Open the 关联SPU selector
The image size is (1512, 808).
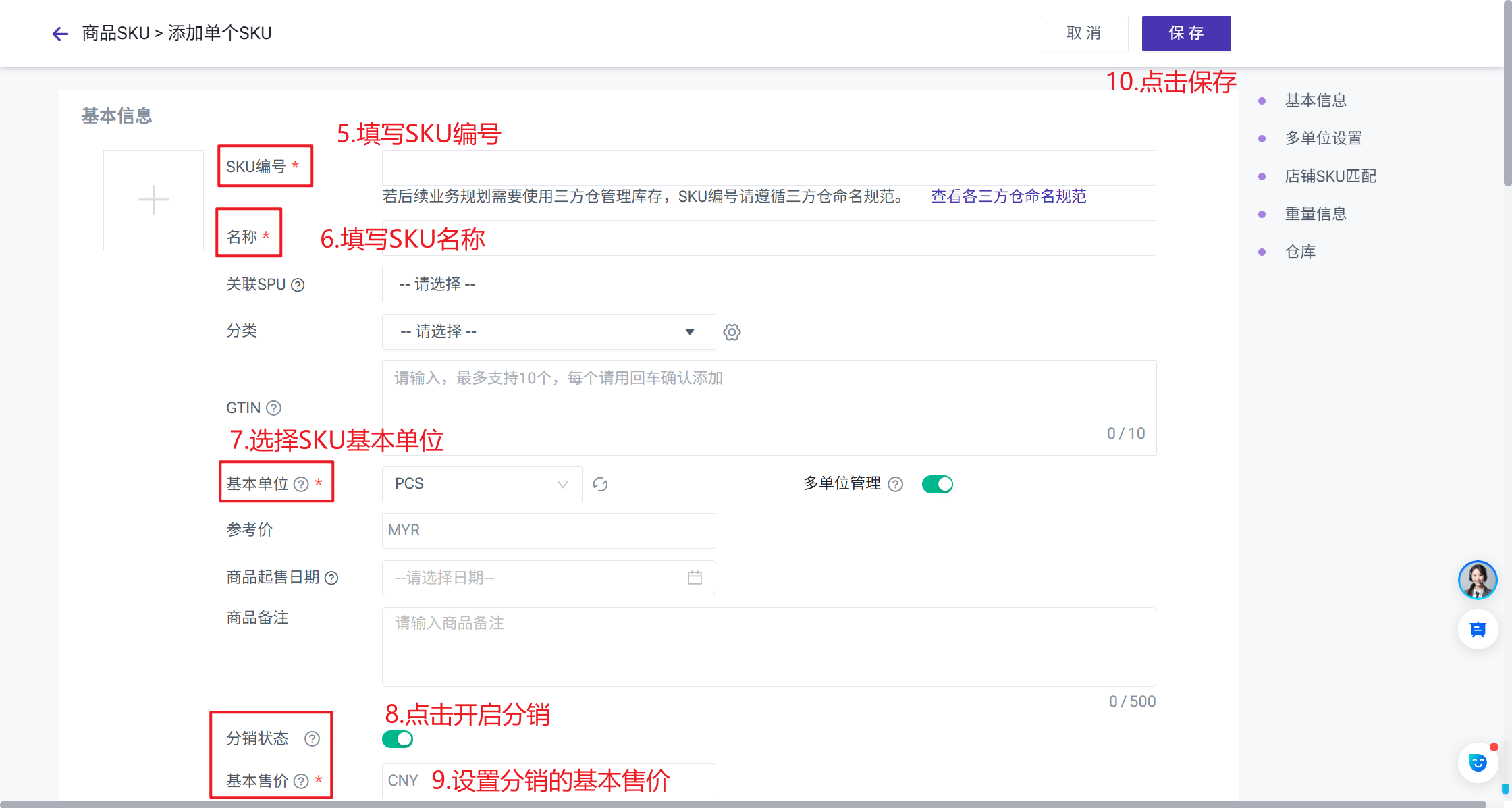[x=548, y=284]
